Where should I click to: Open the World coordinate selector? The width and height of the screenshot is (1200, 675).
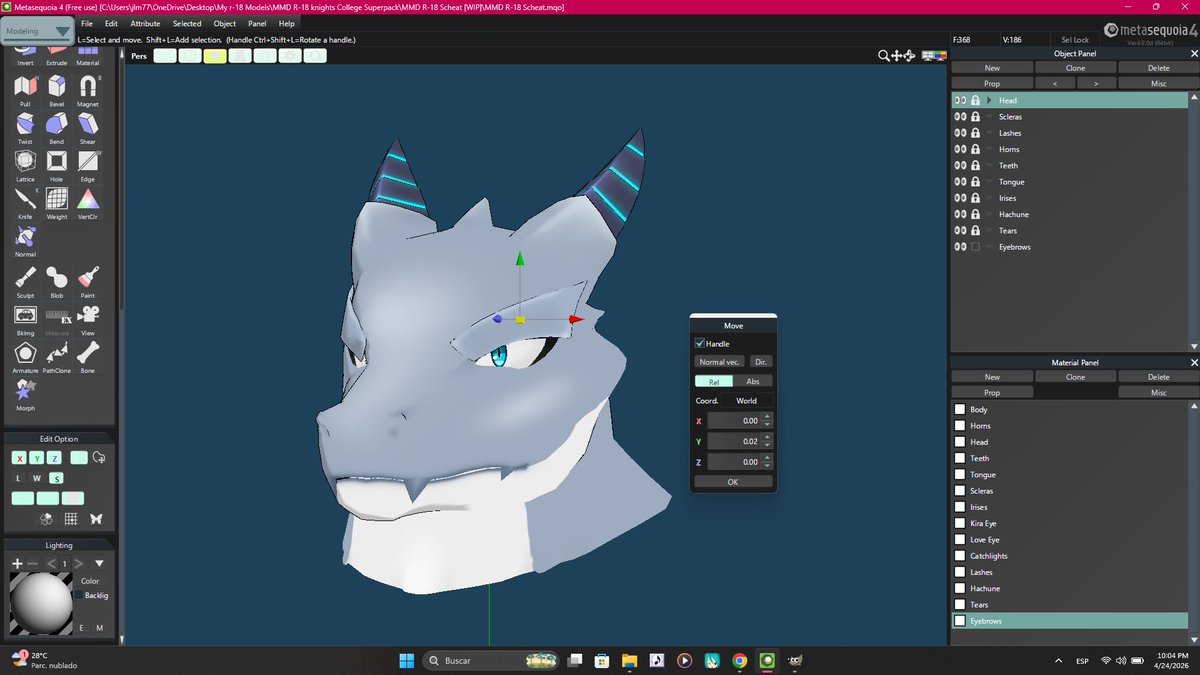click(x=746, y=401)
